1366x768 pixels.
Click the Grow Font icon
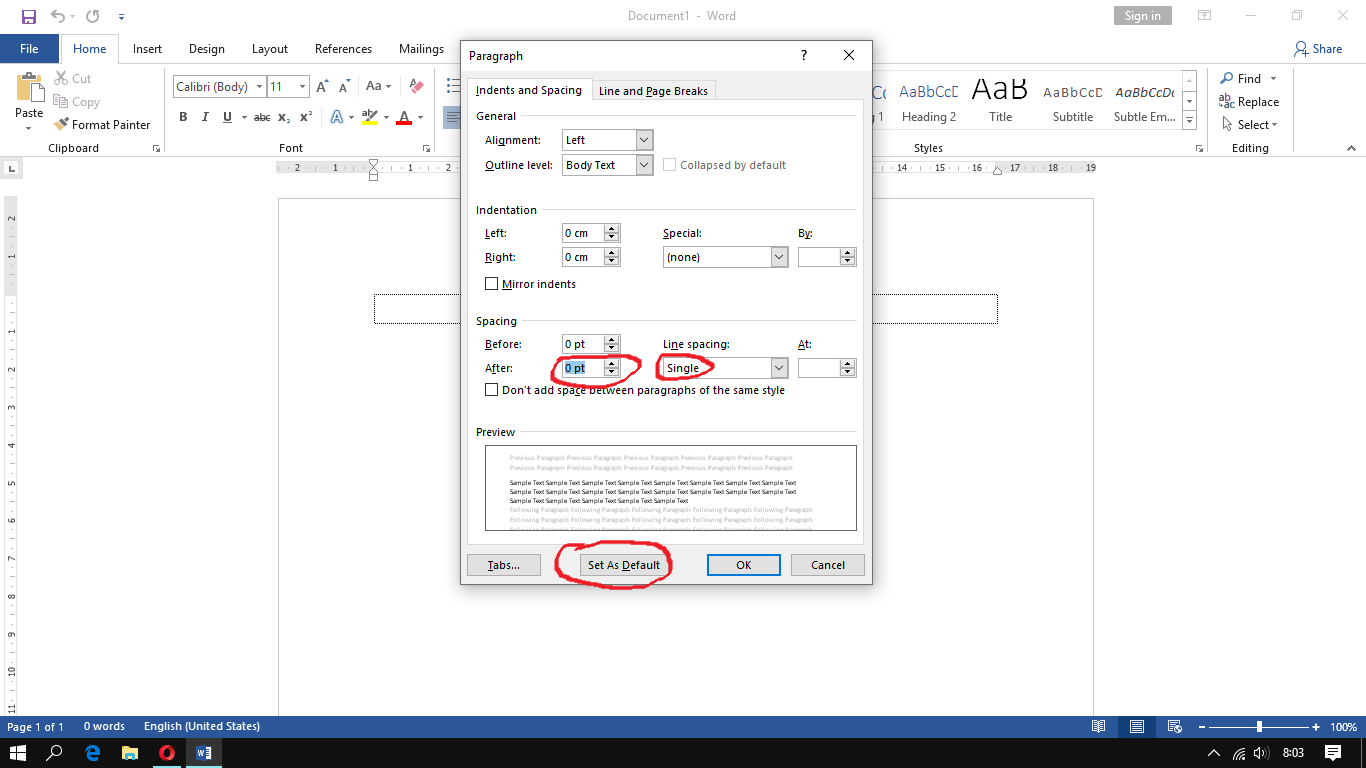coord(323,87)
